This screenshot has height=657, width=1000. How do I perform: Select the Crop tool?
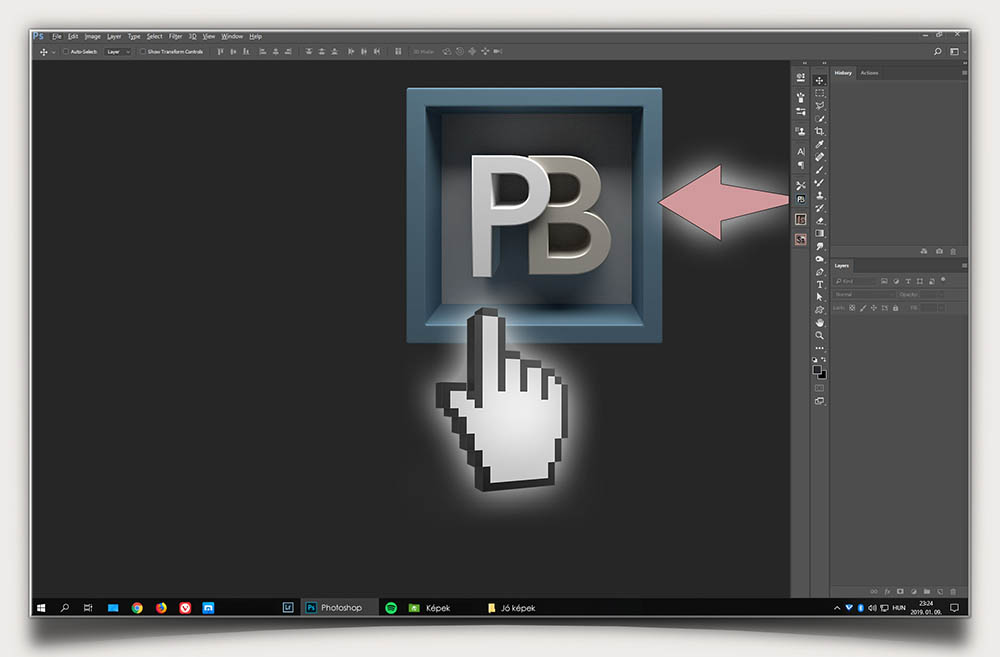coord(820,131)
